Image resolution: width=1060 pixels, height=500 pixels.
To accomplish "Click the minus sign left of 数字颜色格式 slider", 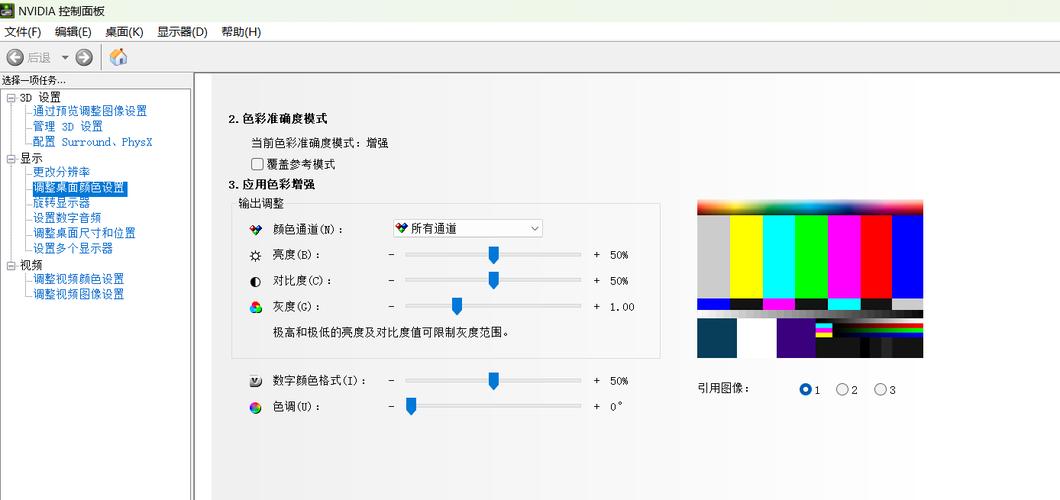I will point(391,380).
